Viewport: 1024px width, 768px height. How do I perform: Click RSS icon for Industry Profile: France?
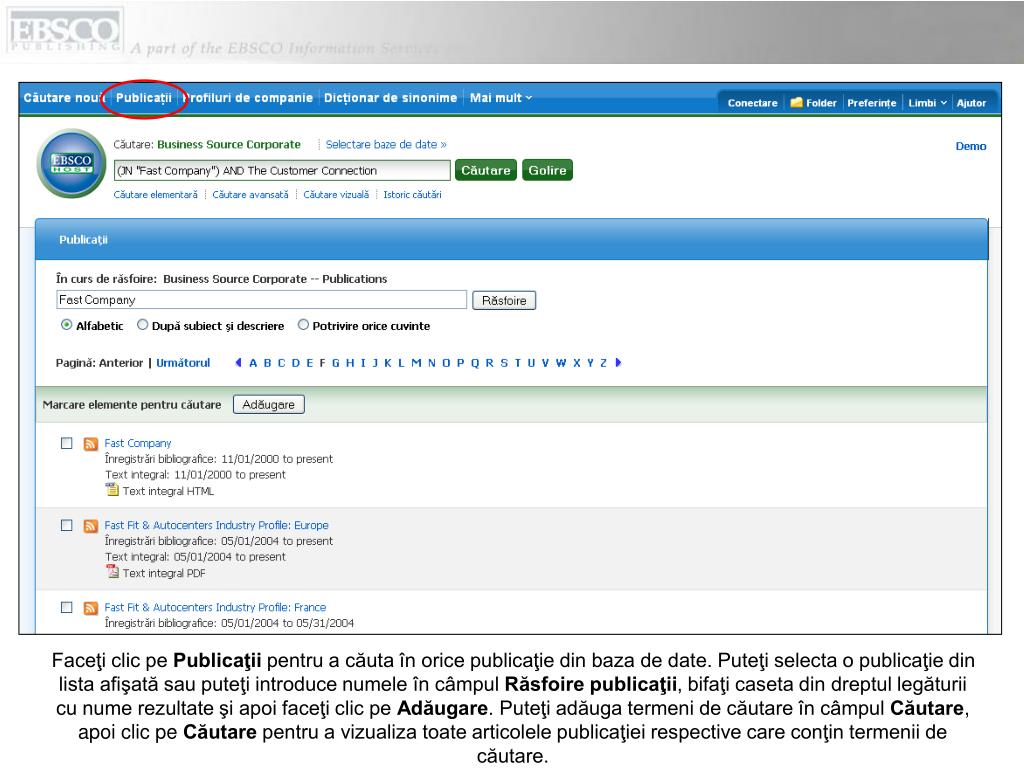91,608
